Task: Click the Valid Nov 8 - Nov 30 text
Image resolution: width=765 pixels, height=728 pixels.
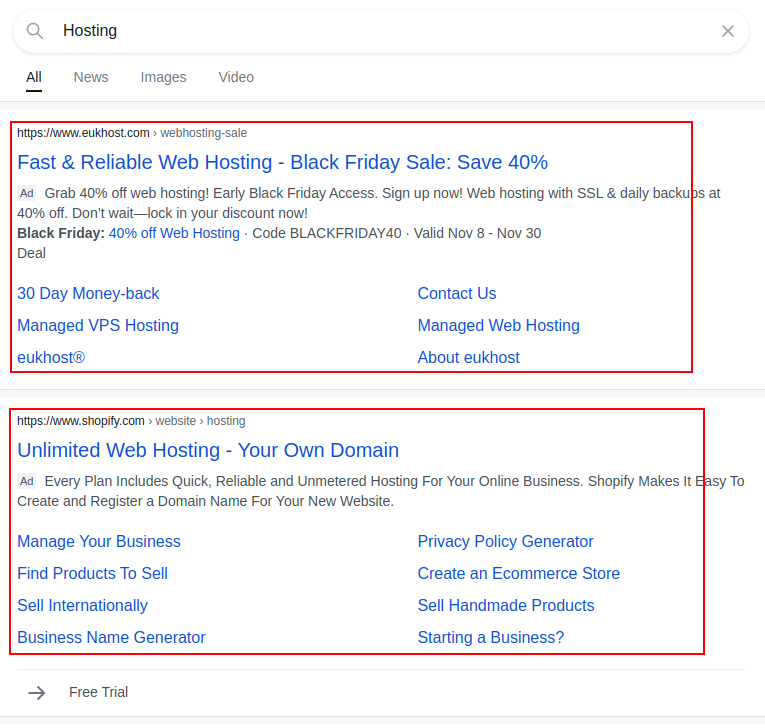Action: [477, 233]
